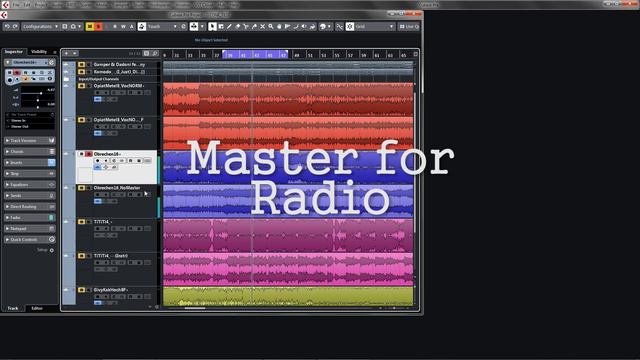Expand the Fader inspector section
Image resolution: width=640 pixels, height=360 pixels.
[29, 218]
